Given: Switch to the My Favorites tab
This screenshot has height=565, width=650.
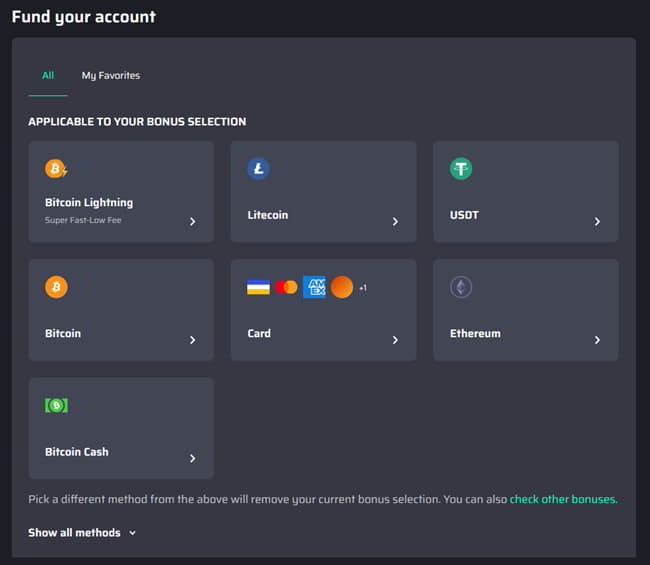Looking at the screenshot, I should point(111,75).
